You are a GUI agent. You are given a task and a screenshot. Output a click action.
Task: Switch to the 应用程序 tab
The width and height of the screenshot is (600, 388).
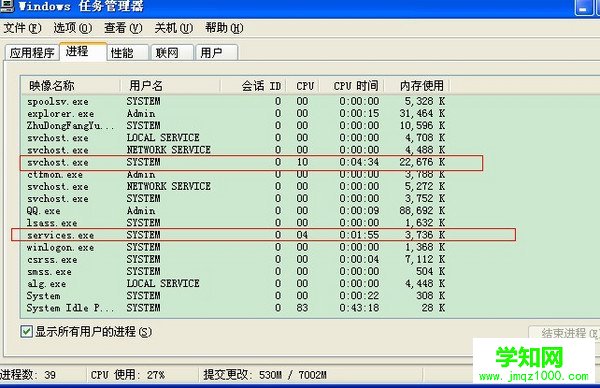click(x=32, y=52)
